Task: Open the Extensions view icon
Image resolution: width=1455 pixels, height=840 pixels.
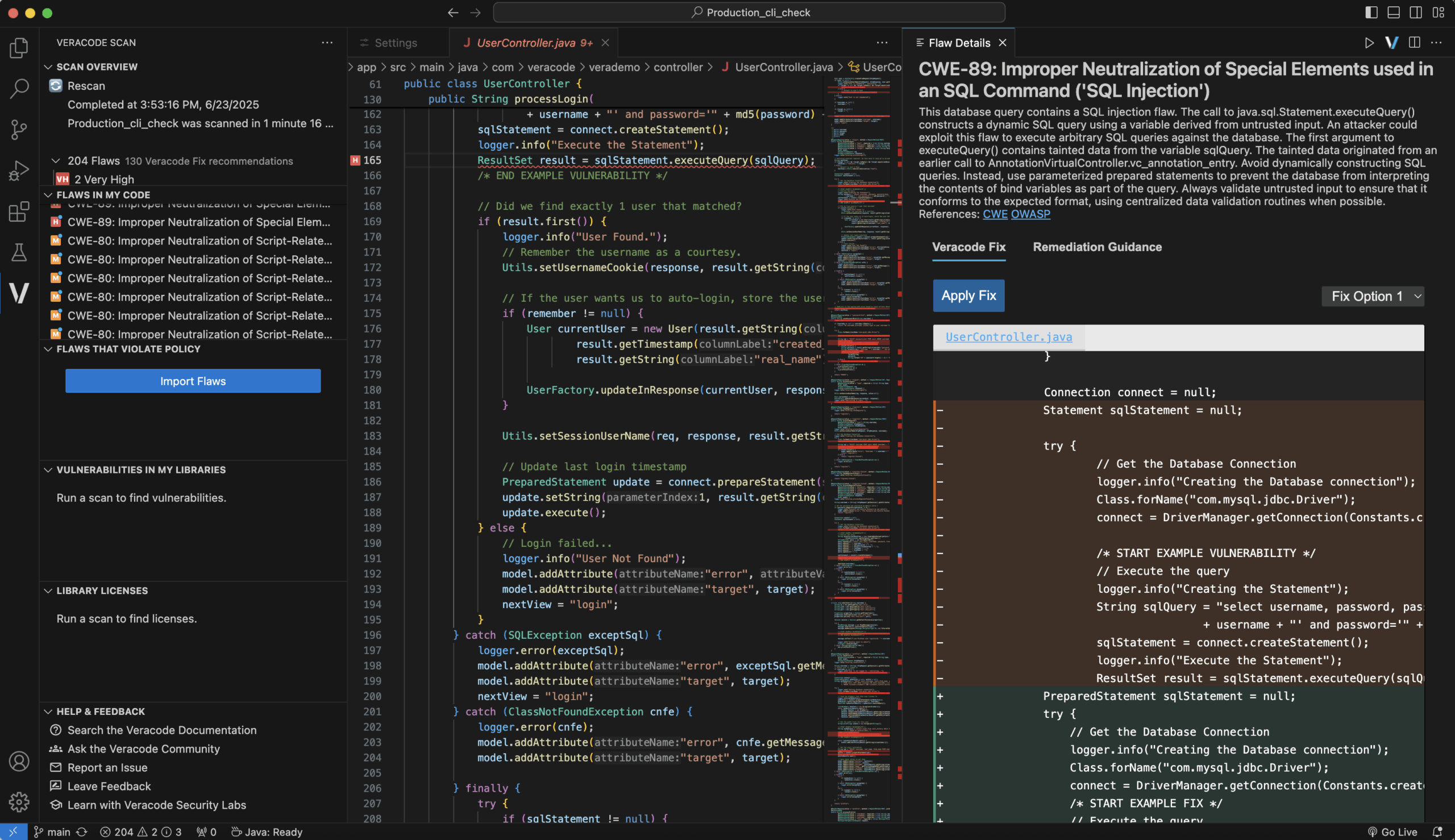Action: click(x=19, y=212)
